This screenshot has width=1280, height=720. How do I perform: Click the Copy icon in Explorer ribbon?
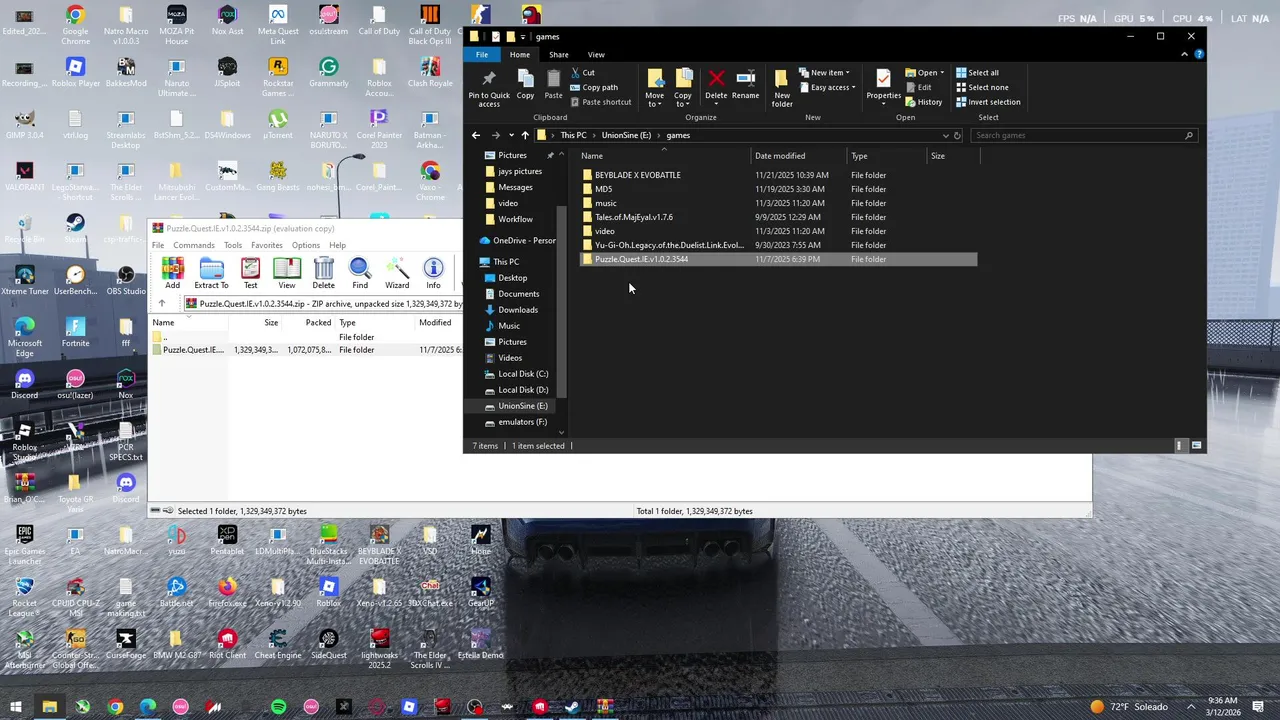coord(525,85)
